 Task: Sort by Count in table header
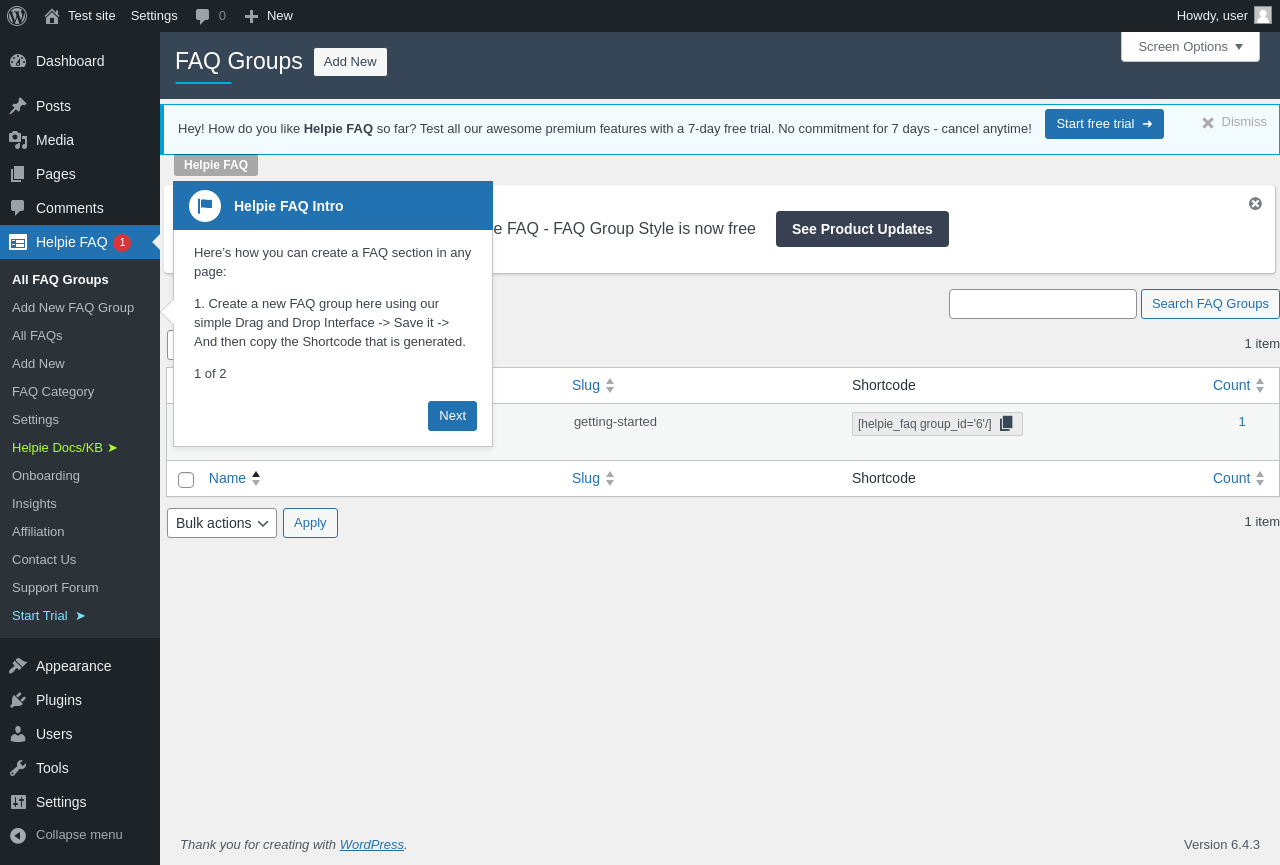tap(1238, 385)
